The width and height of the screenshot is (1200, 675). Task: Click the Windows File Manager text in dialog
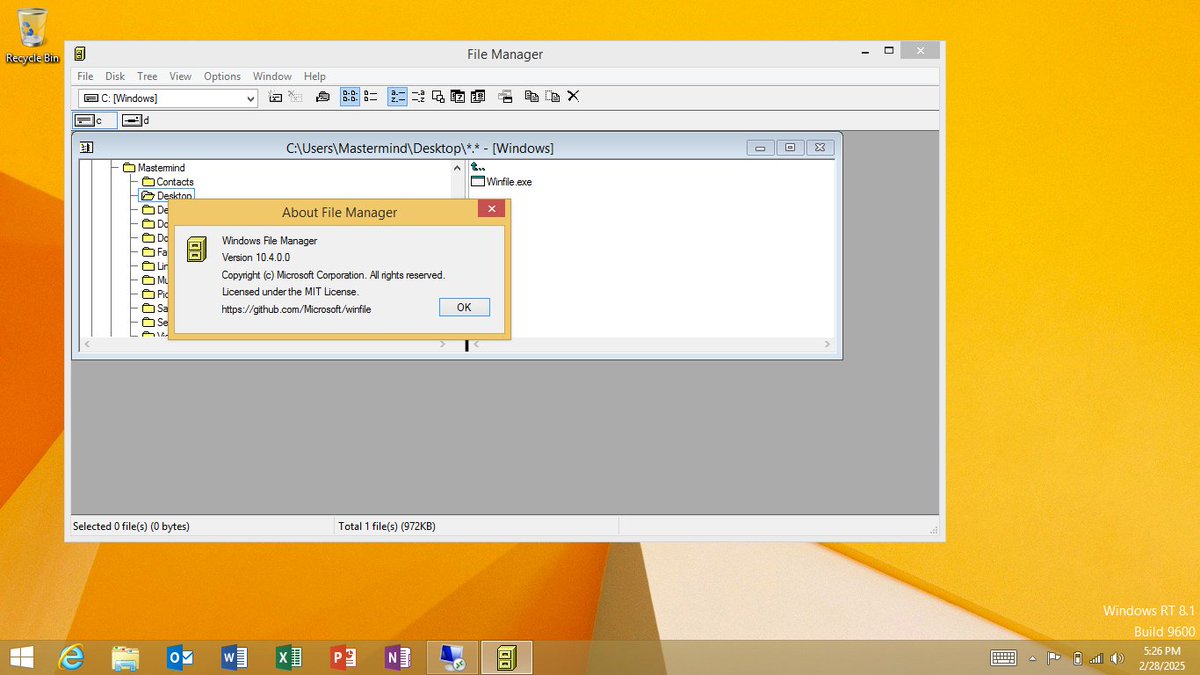(x=269, y=241)
